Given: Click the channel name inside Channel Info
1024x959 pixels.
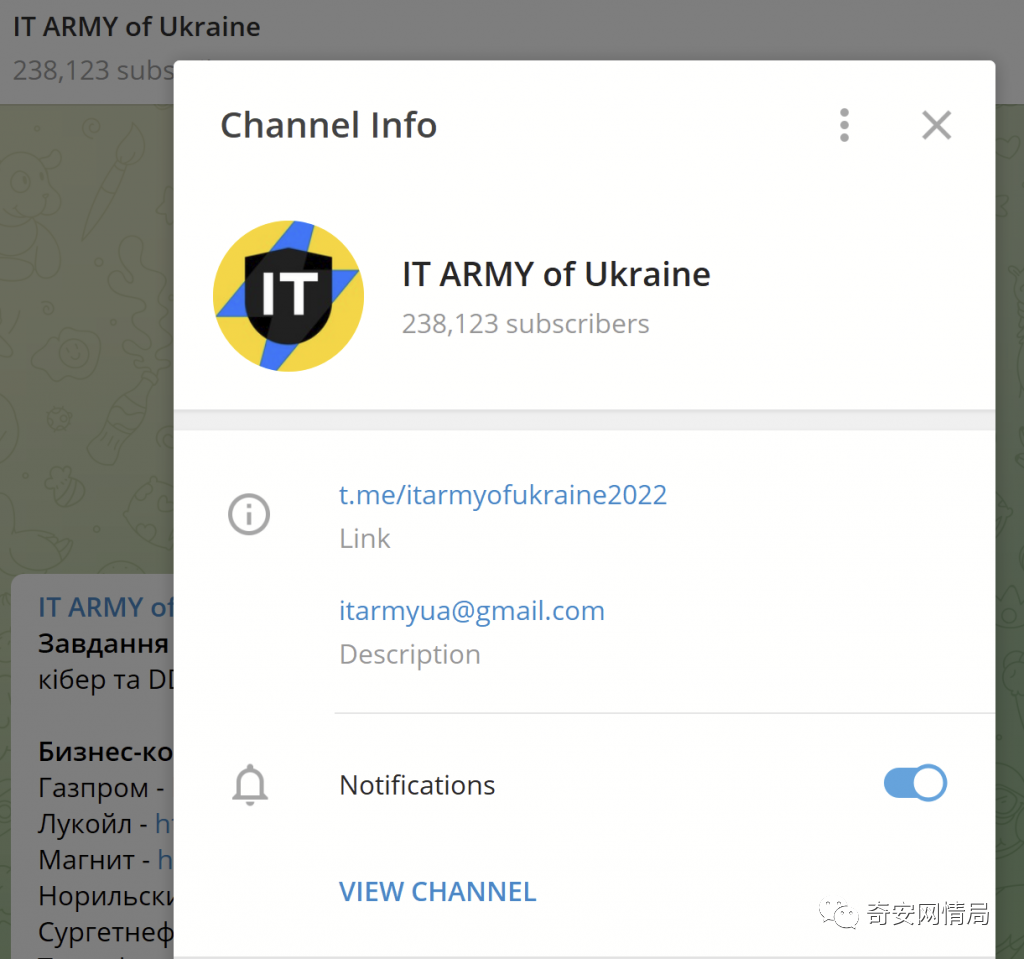Looking at the screenshot, I should [556, 274].
